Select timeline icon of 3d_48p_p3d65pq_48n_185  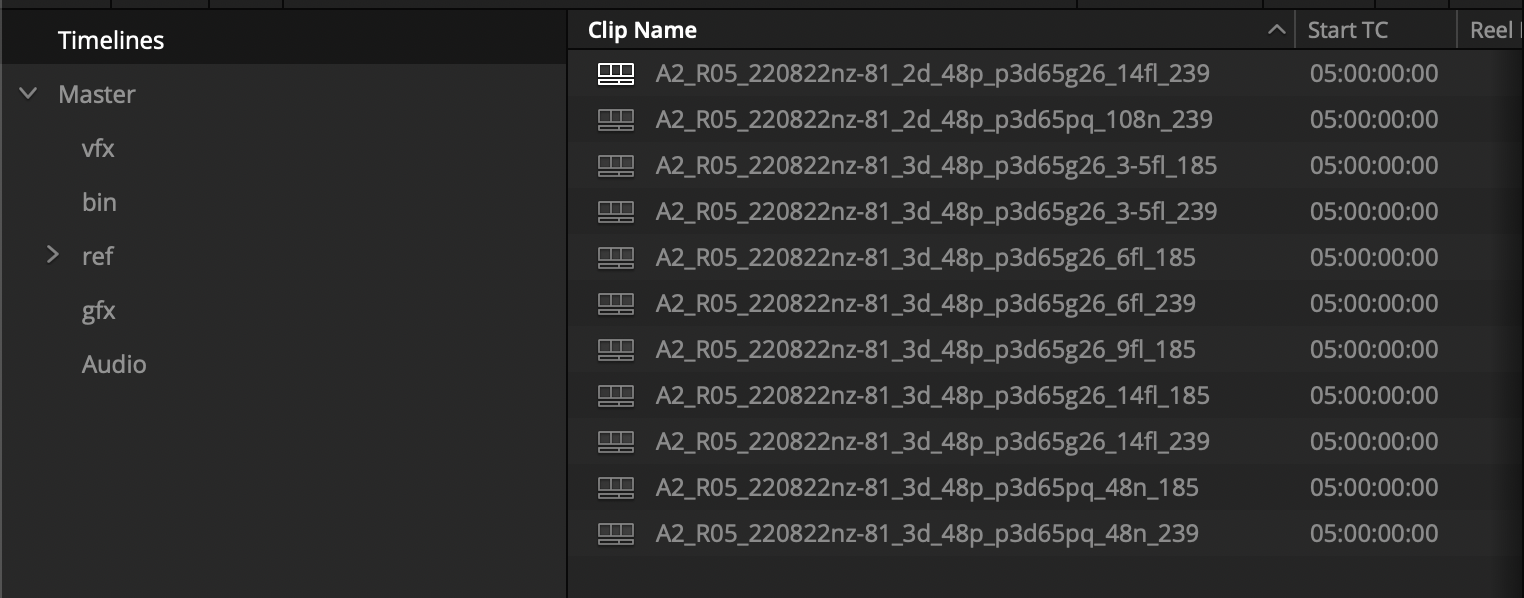tap(616, 487)
